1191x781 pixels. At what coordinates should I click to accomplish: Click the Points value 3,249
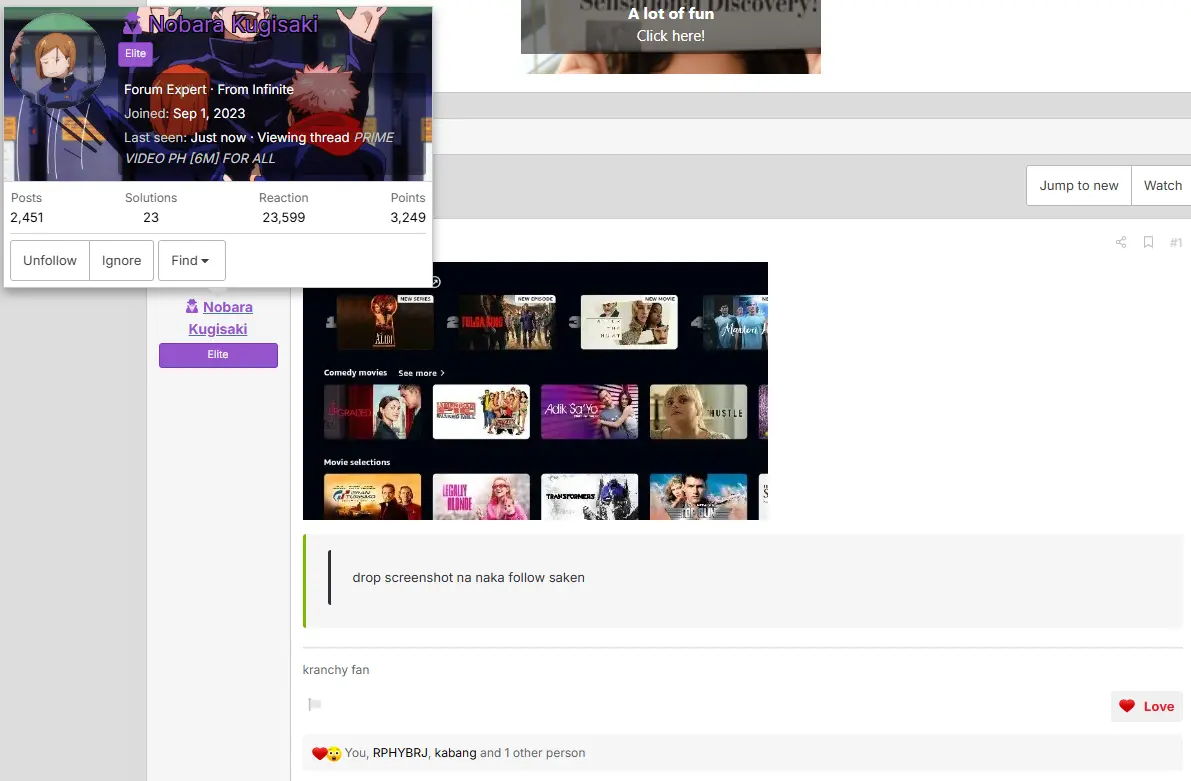pos(408,217)
